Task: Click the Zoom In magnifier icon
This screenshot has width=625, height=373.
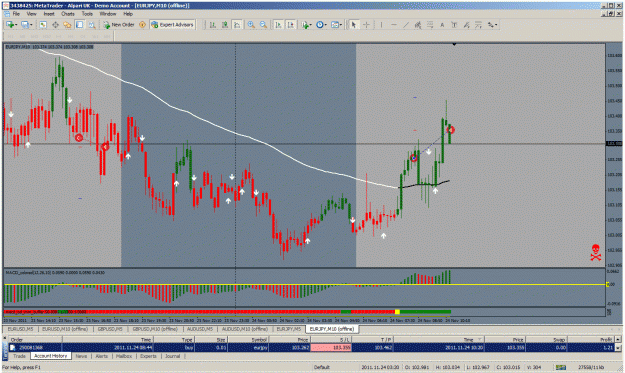Action: (251, 25)
